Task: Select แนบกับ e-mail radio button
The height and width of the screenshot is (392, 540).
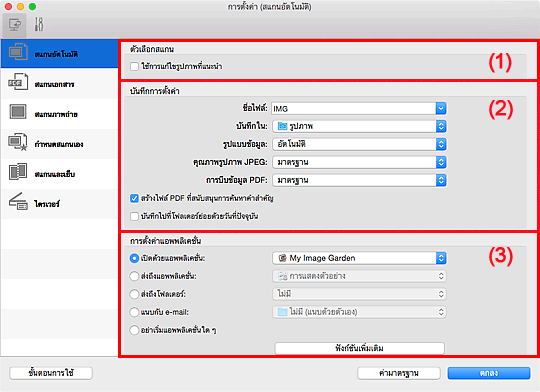Action: point(134,312)
